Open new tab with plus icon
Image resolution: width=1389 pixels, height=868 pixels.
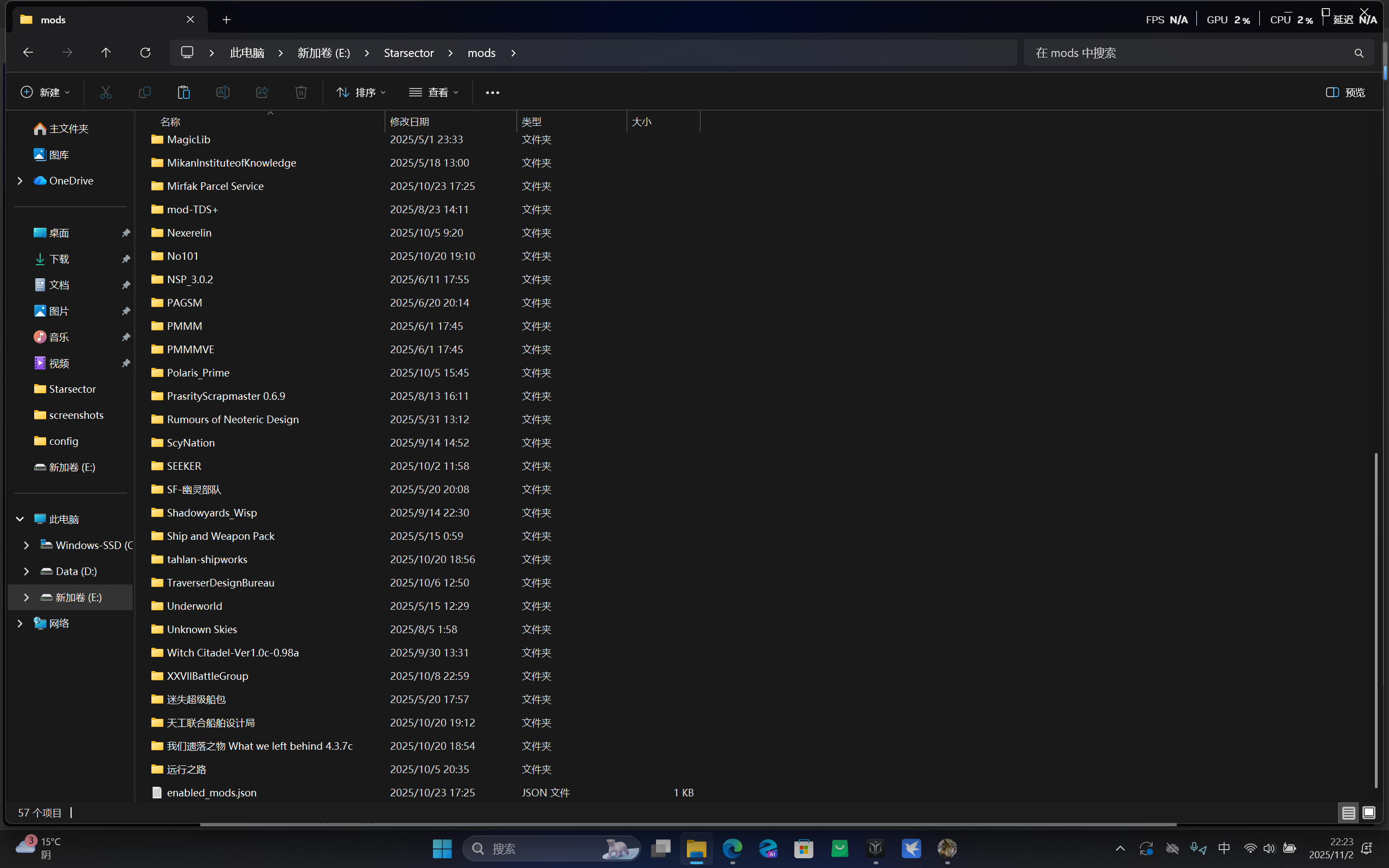coord(226,20)
